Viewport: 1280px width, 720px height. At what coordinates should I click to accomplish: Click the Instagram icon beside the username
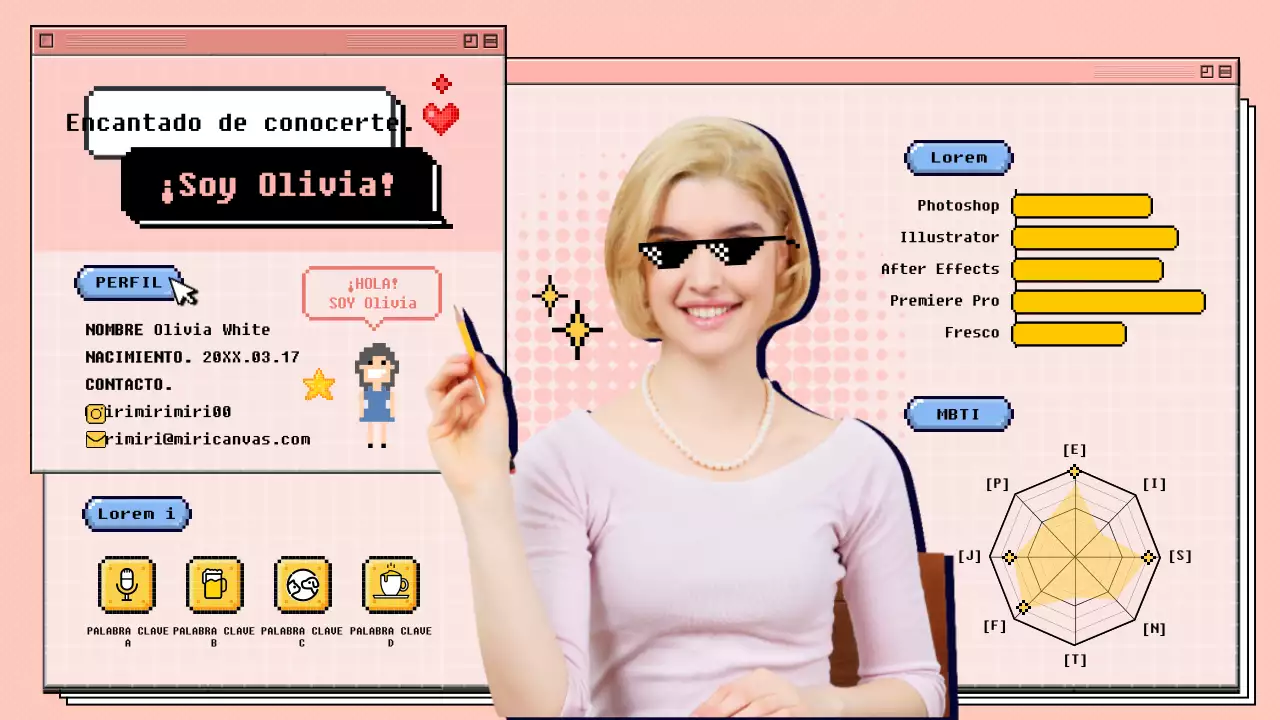[95, 413]
